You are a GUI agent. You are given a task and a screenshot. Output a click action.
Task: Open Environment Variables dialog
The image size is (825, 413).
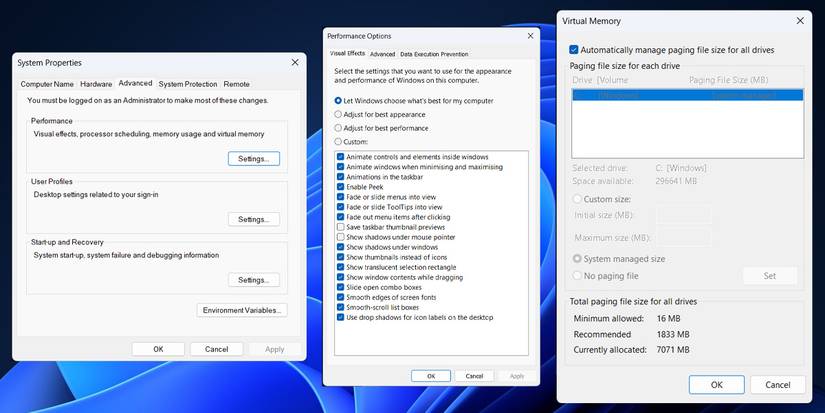pos(242,310)
